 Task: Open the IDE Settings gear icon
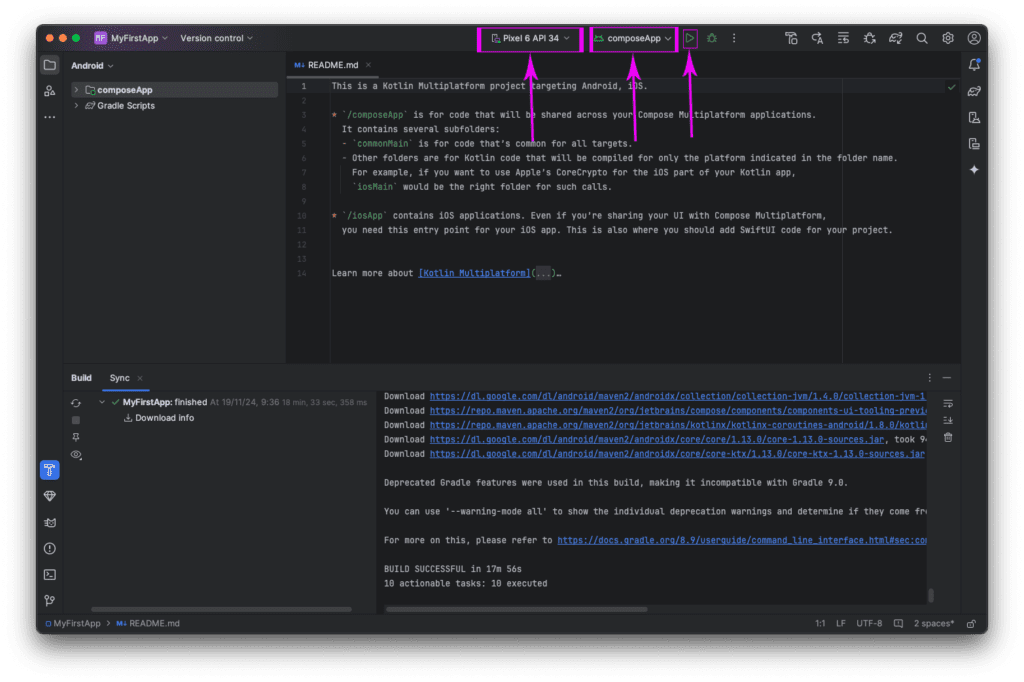point(948,38)
